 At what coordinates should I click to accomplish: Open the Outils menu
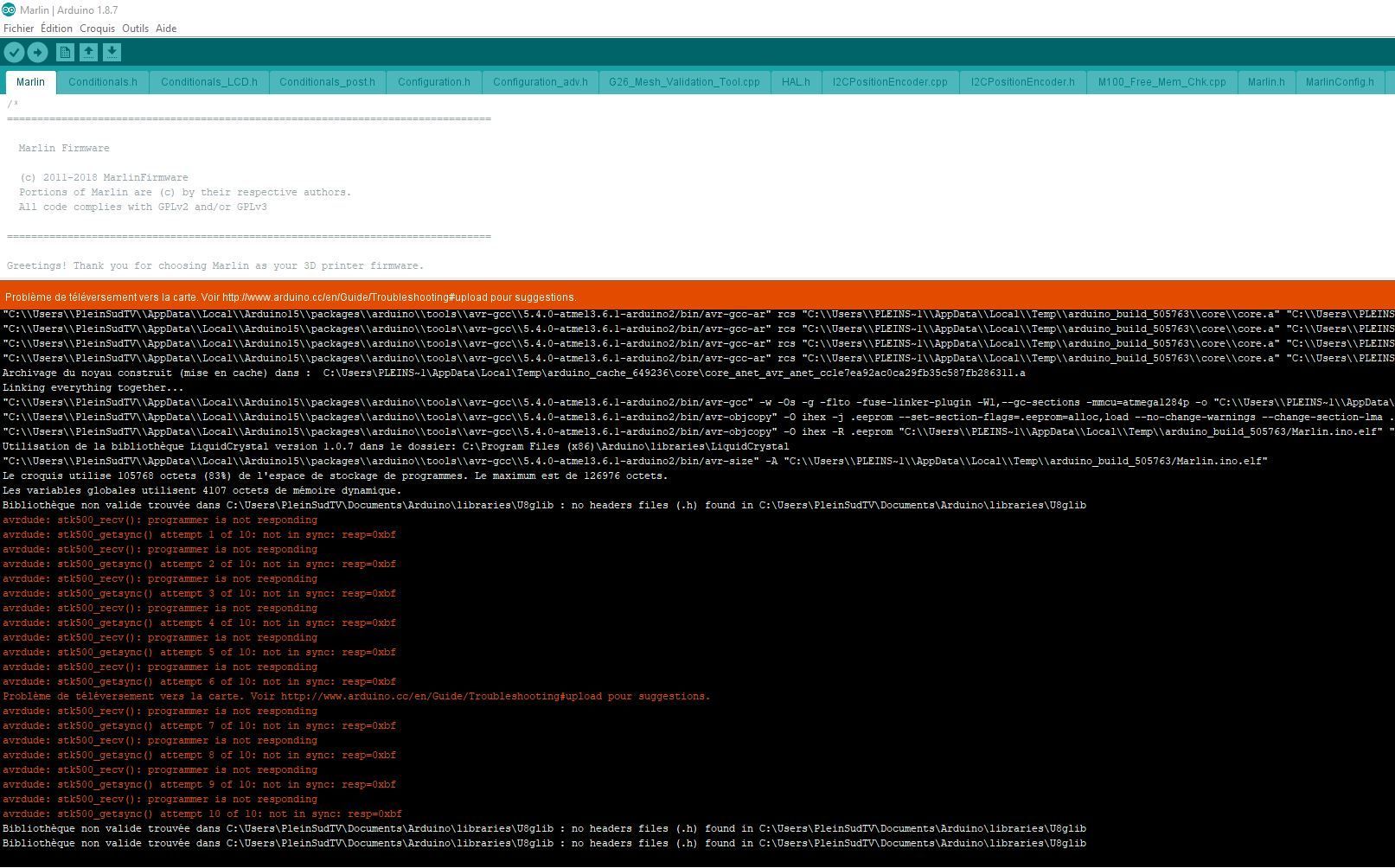[135, 29]
